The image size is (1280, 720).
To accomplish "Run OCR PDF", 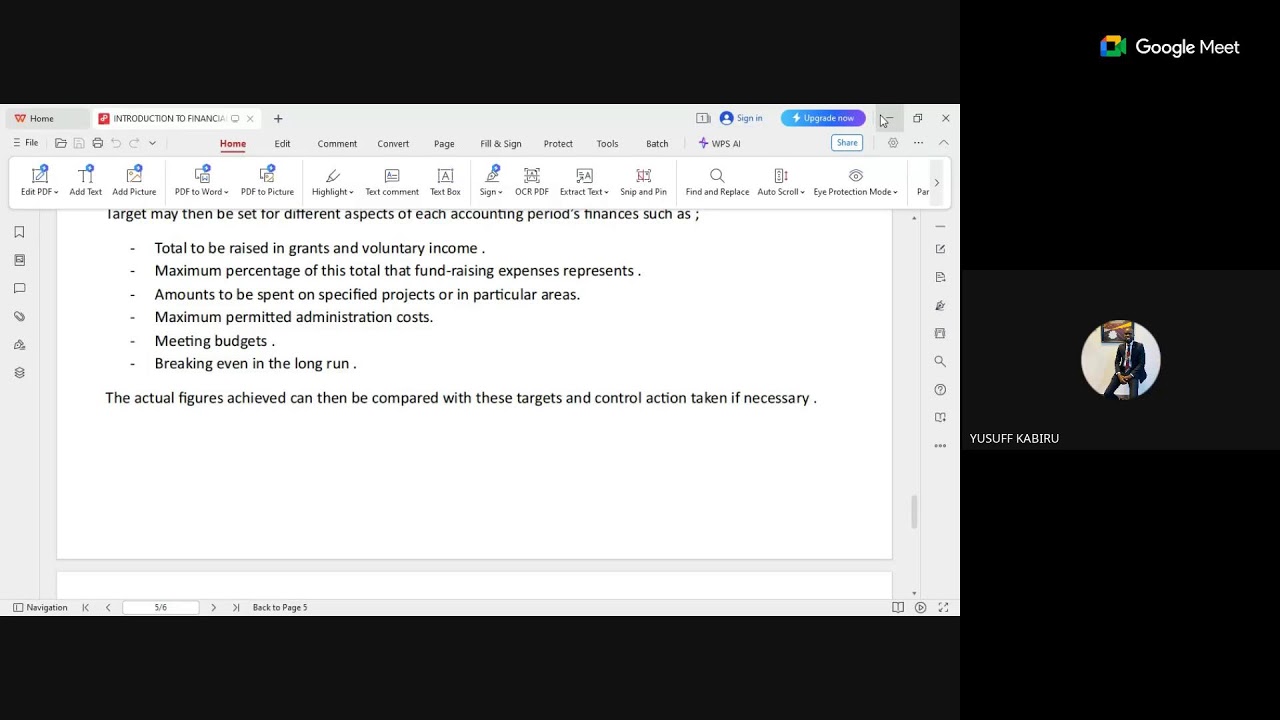I will point(531,181).
